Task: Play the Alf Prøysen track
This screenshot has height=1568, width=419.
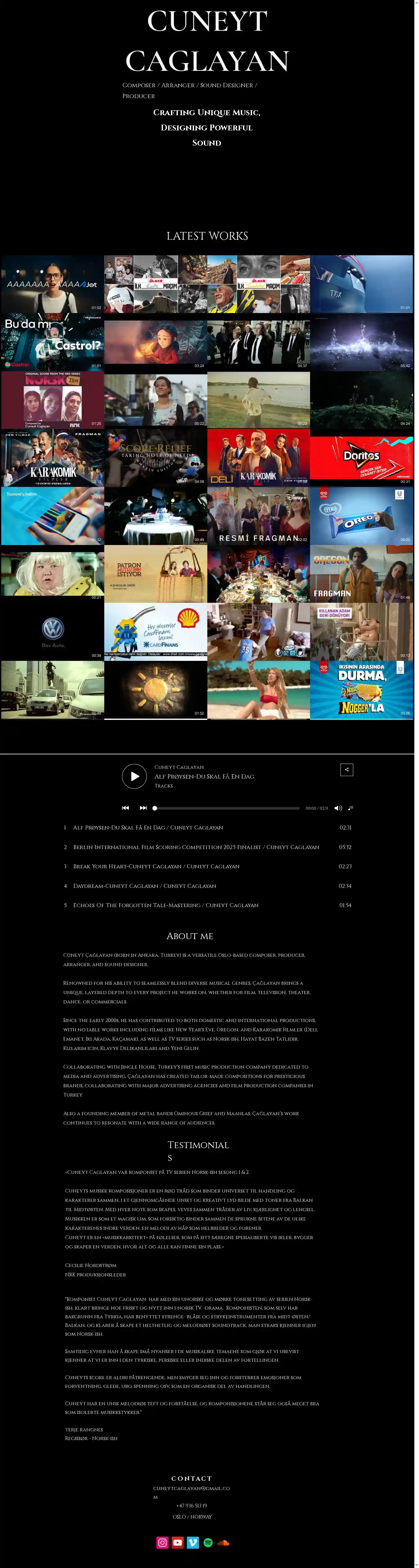Action: 134,776
